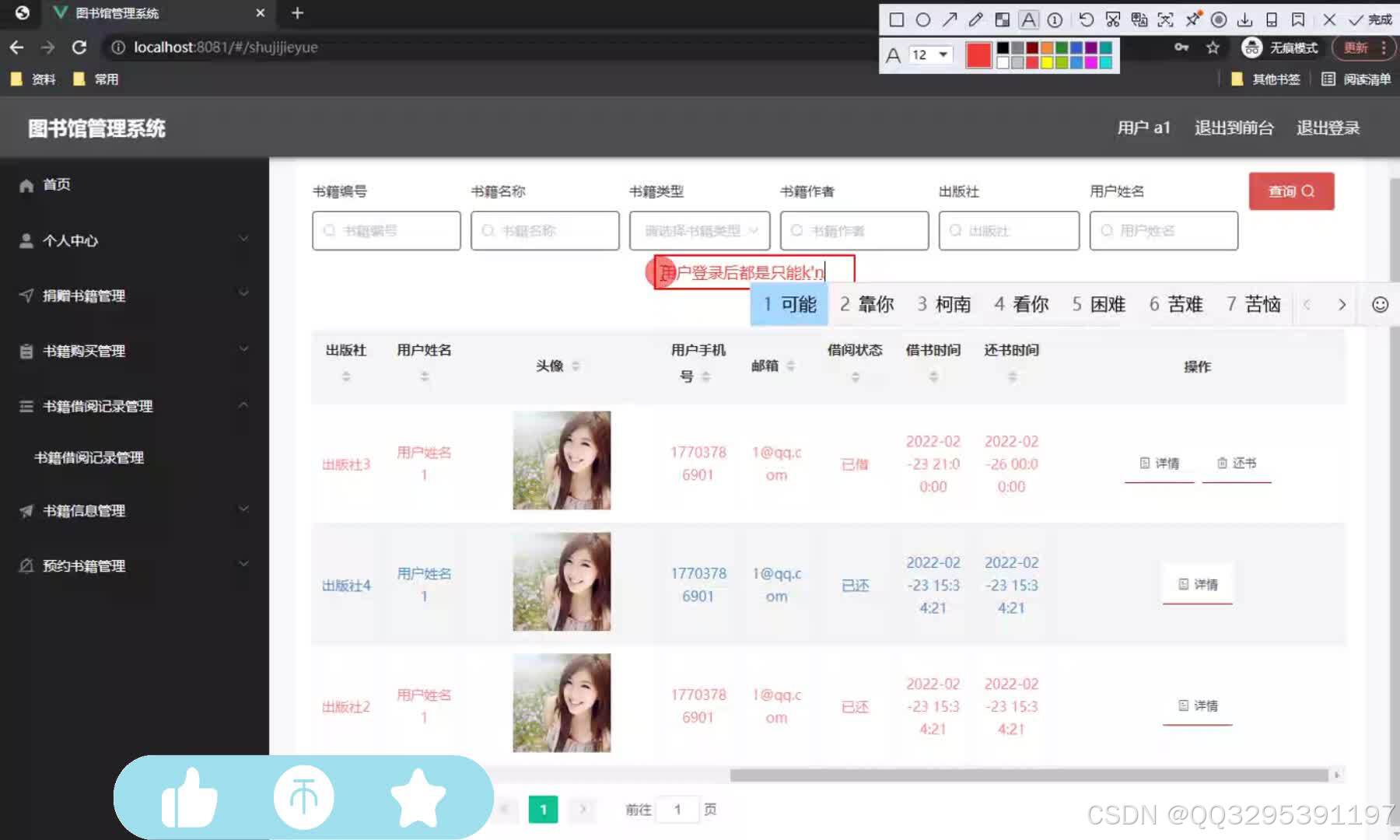Expand 书籍购买管理 sidebar menu

135,351
